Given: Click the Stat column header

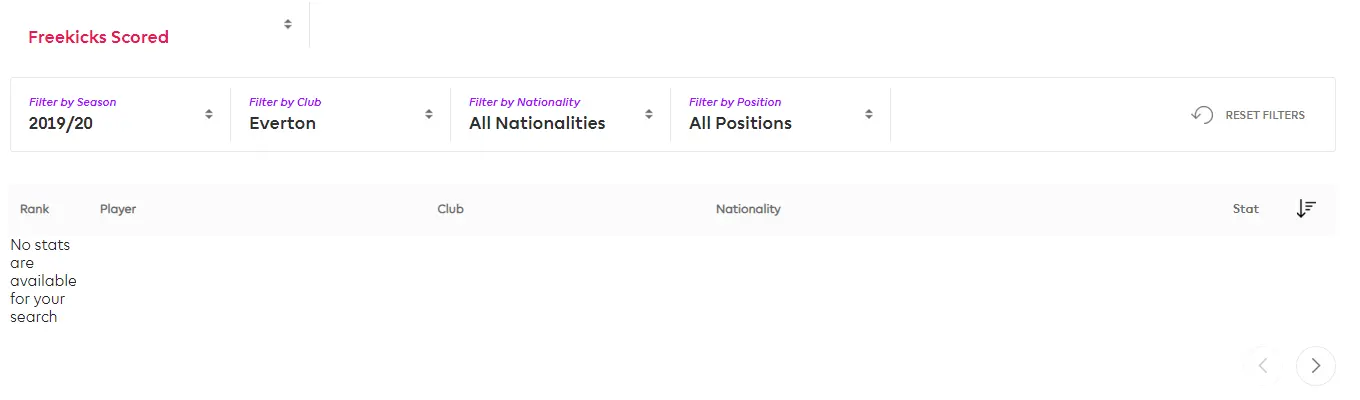Looking at the screenshot, I should 1245,209.
